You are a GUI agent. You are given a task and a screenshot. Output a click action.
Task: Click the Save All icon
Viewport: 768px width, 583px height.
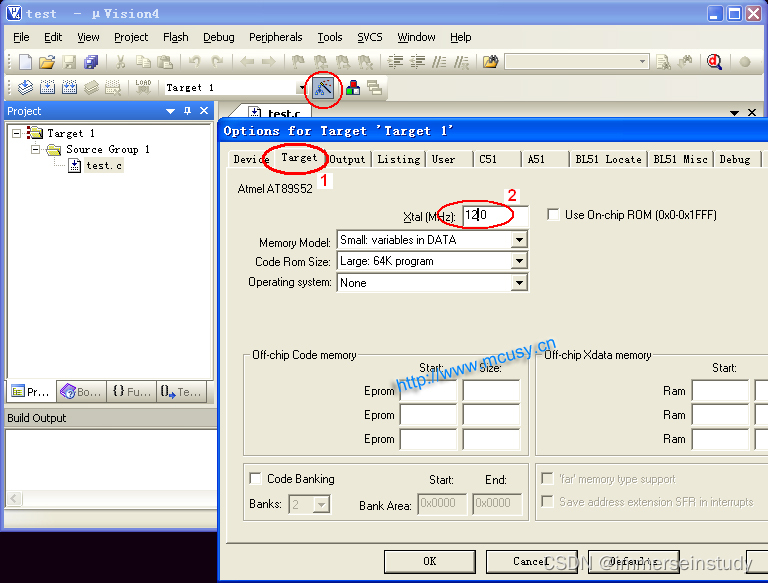[x=91, y=62]
